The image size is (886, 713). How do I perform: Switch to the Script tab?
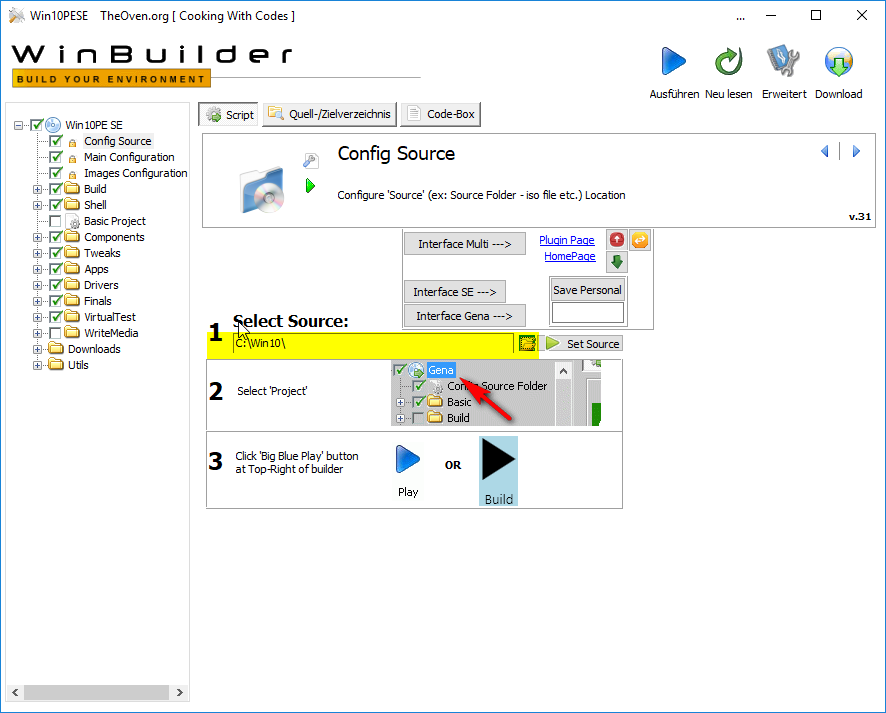[x=229, y=114]
